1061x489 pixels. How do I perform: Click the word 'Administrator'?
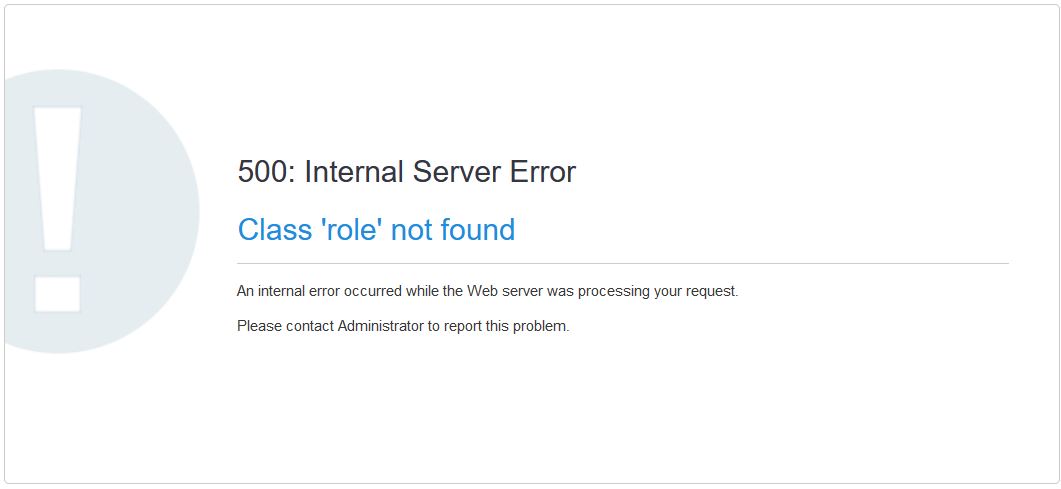381,326
